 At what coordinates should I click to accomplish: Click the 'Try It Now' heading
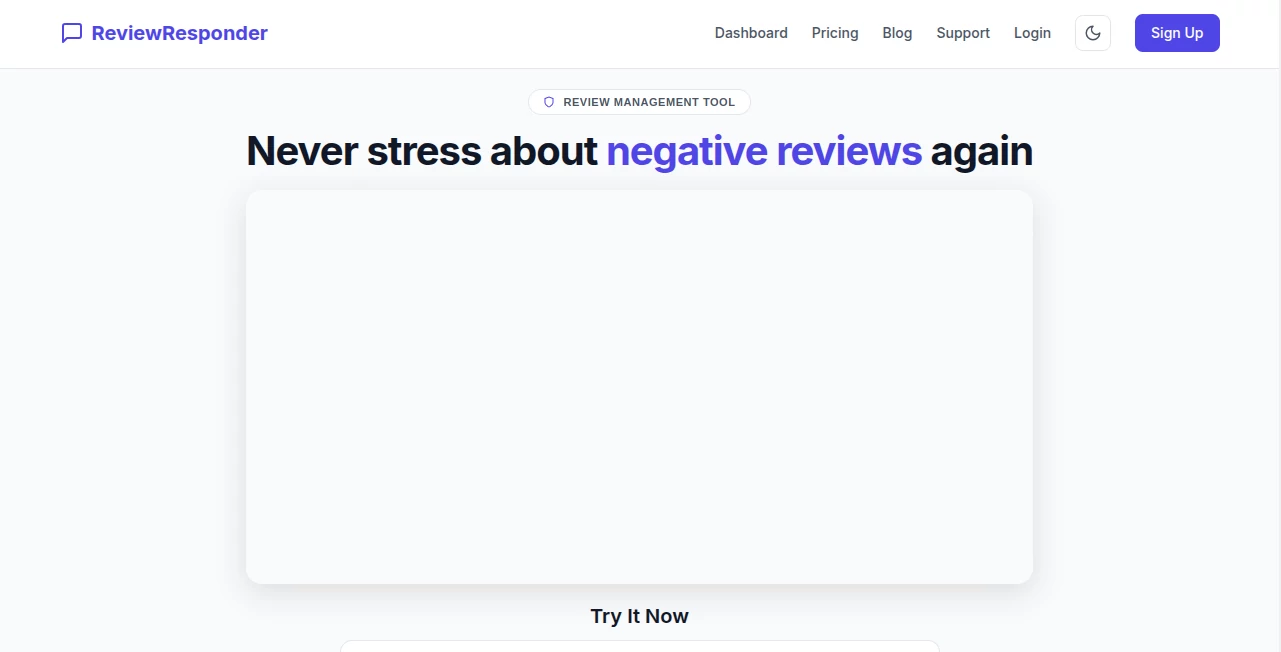(x=639, y=616)
